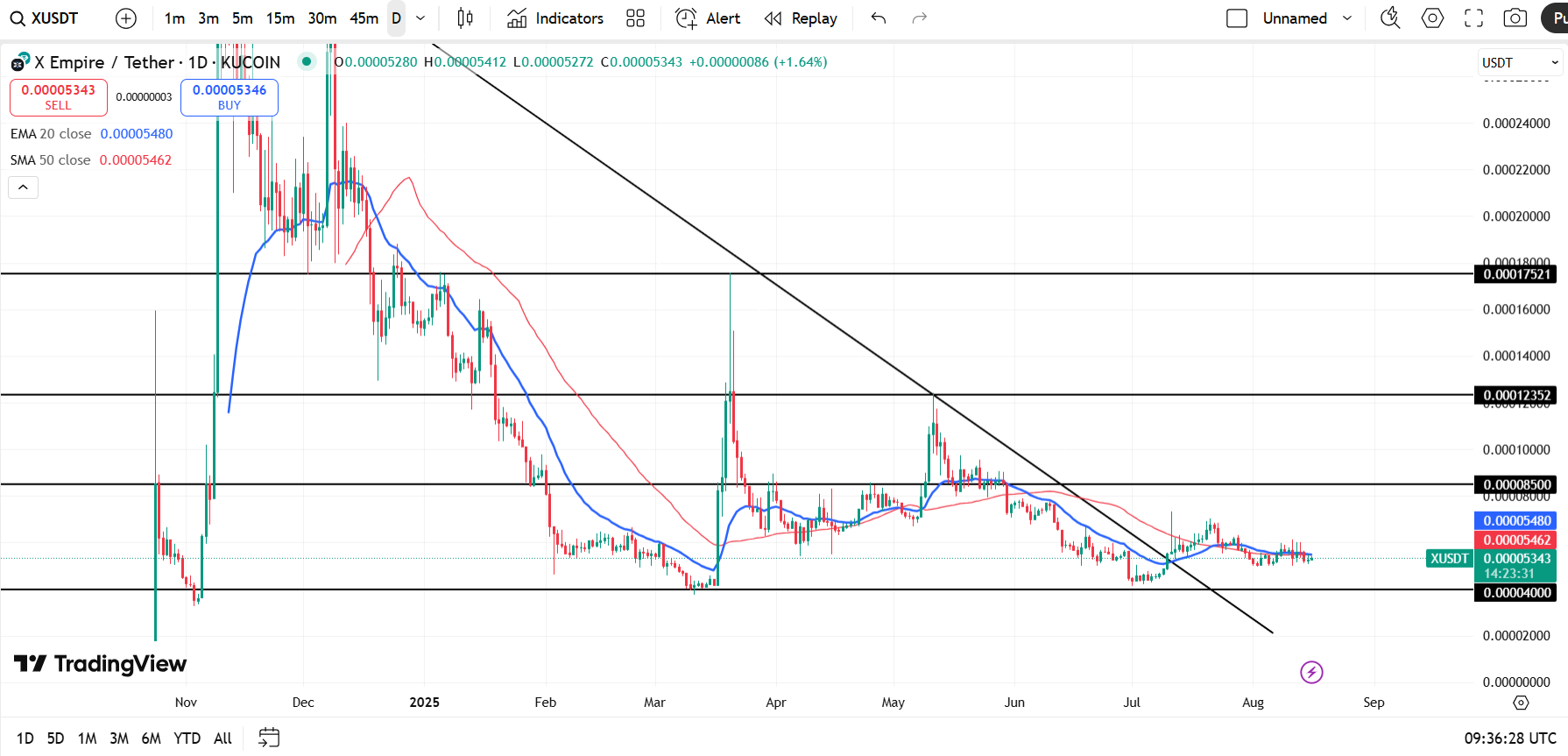Open quick search magnifier icon

coord(1390,18)
